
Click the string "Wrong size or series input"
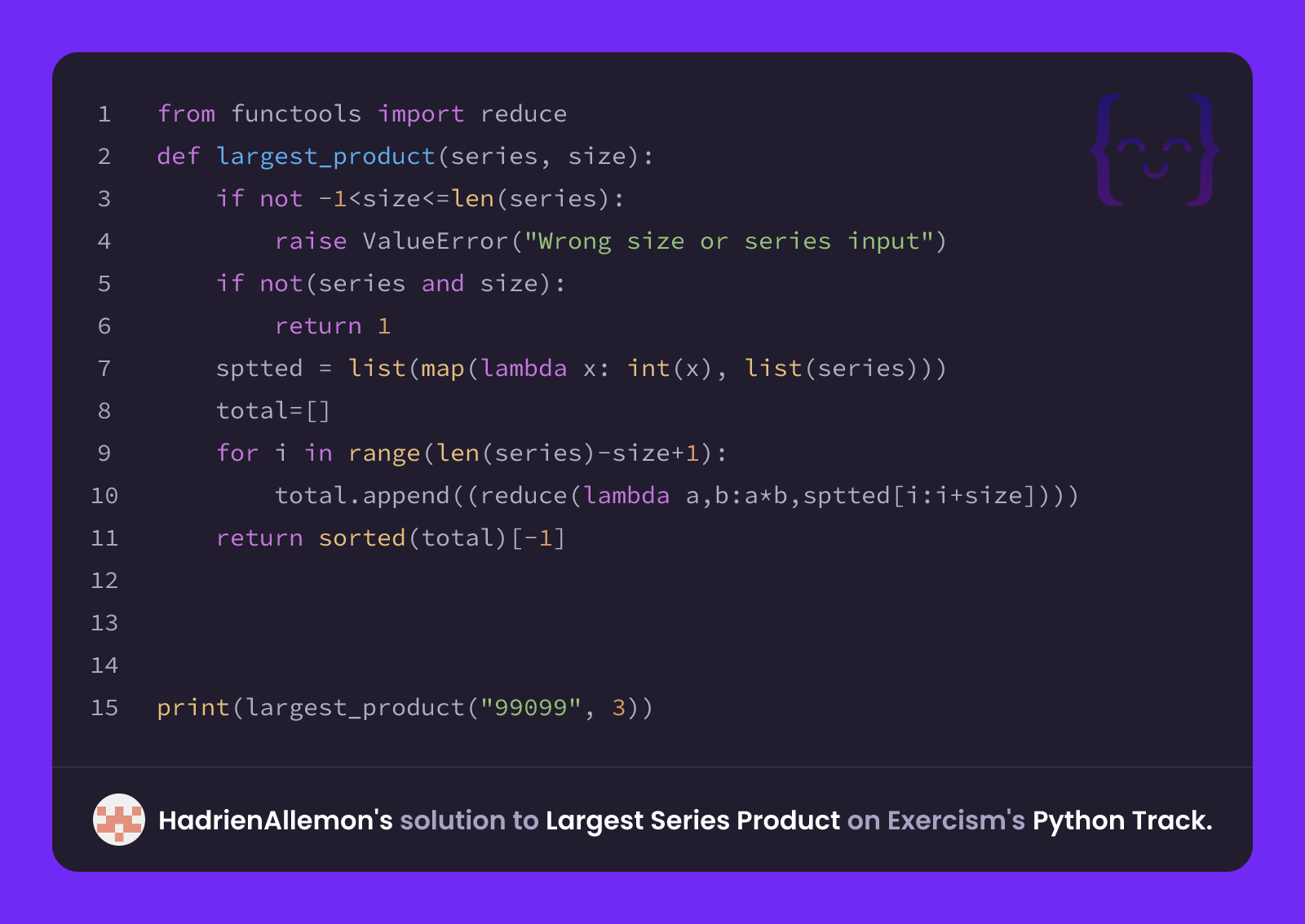(x=729, y=241)
